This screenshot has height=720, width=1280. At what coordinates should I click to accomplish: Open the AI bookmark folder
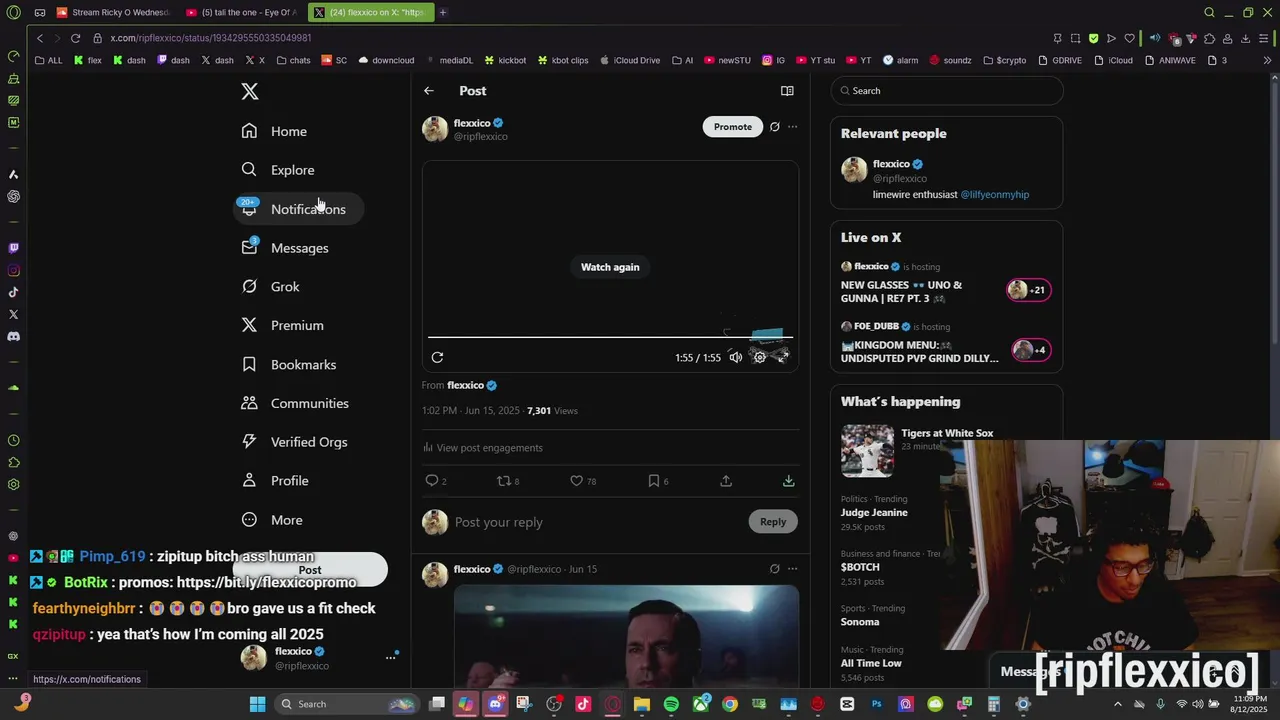click(x=682, y=60)
